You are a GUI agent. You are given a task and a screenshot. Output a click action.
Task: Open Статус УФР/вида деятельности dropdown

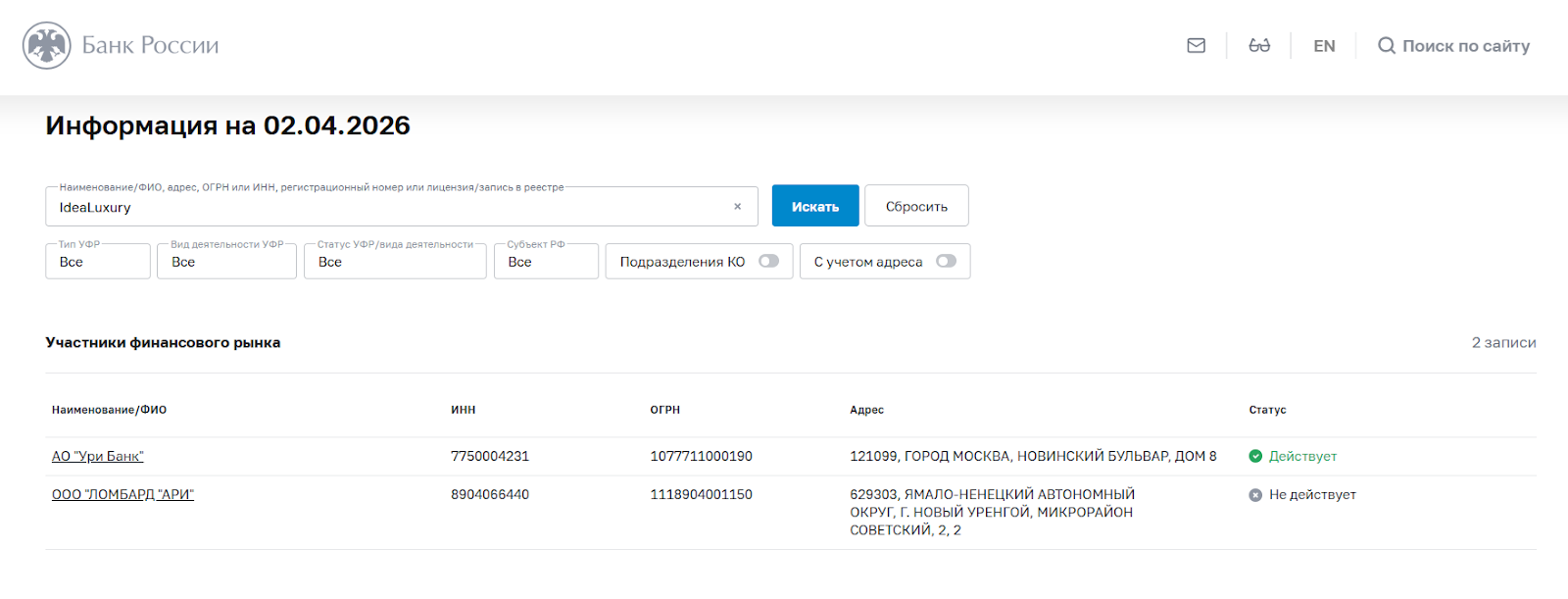pos(395,262)
